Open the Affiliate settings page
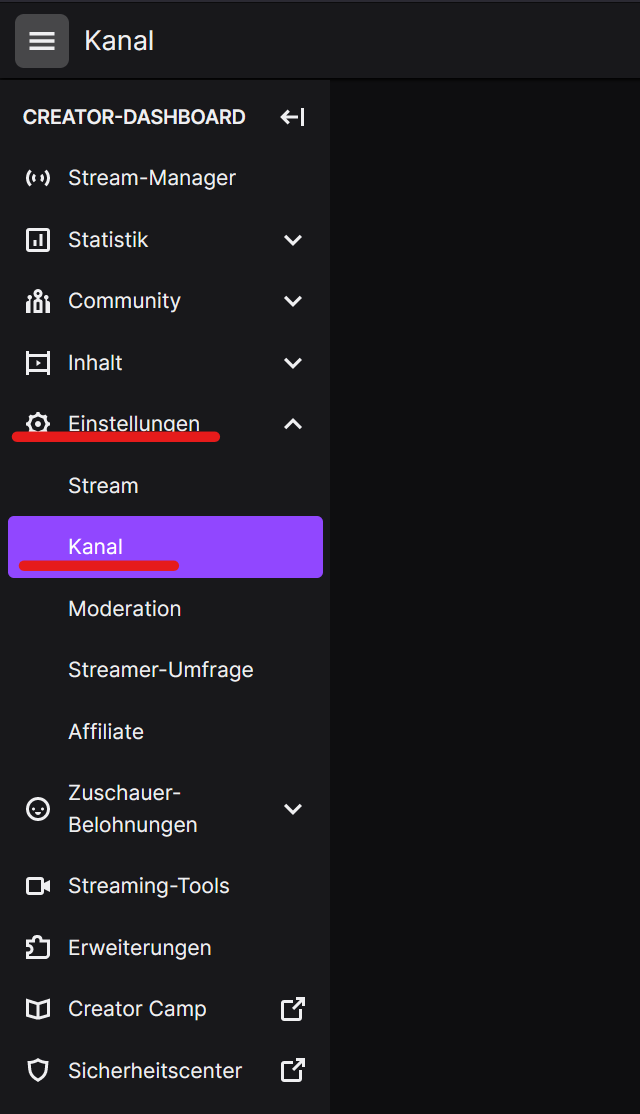 (x=105, y=731)
